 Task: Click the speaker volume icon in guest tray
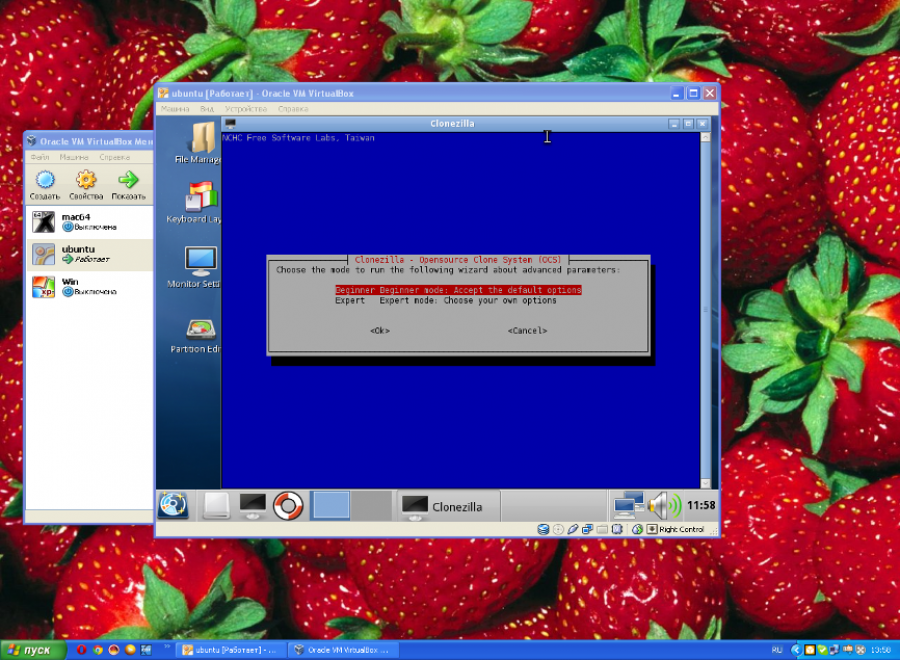664,506
